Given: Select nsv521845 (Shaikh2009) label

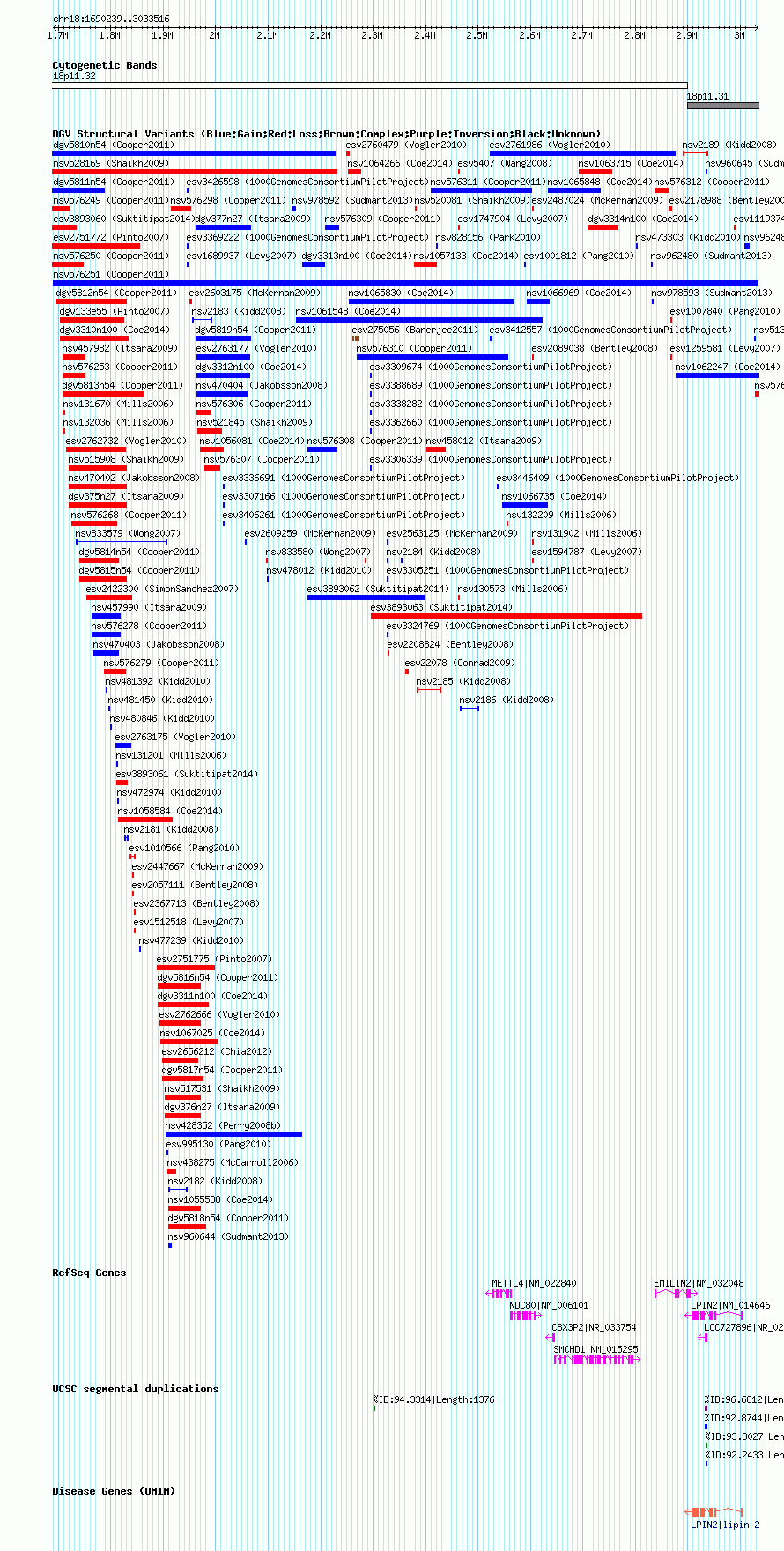Looking at the screenshot, I should (255, 422).
